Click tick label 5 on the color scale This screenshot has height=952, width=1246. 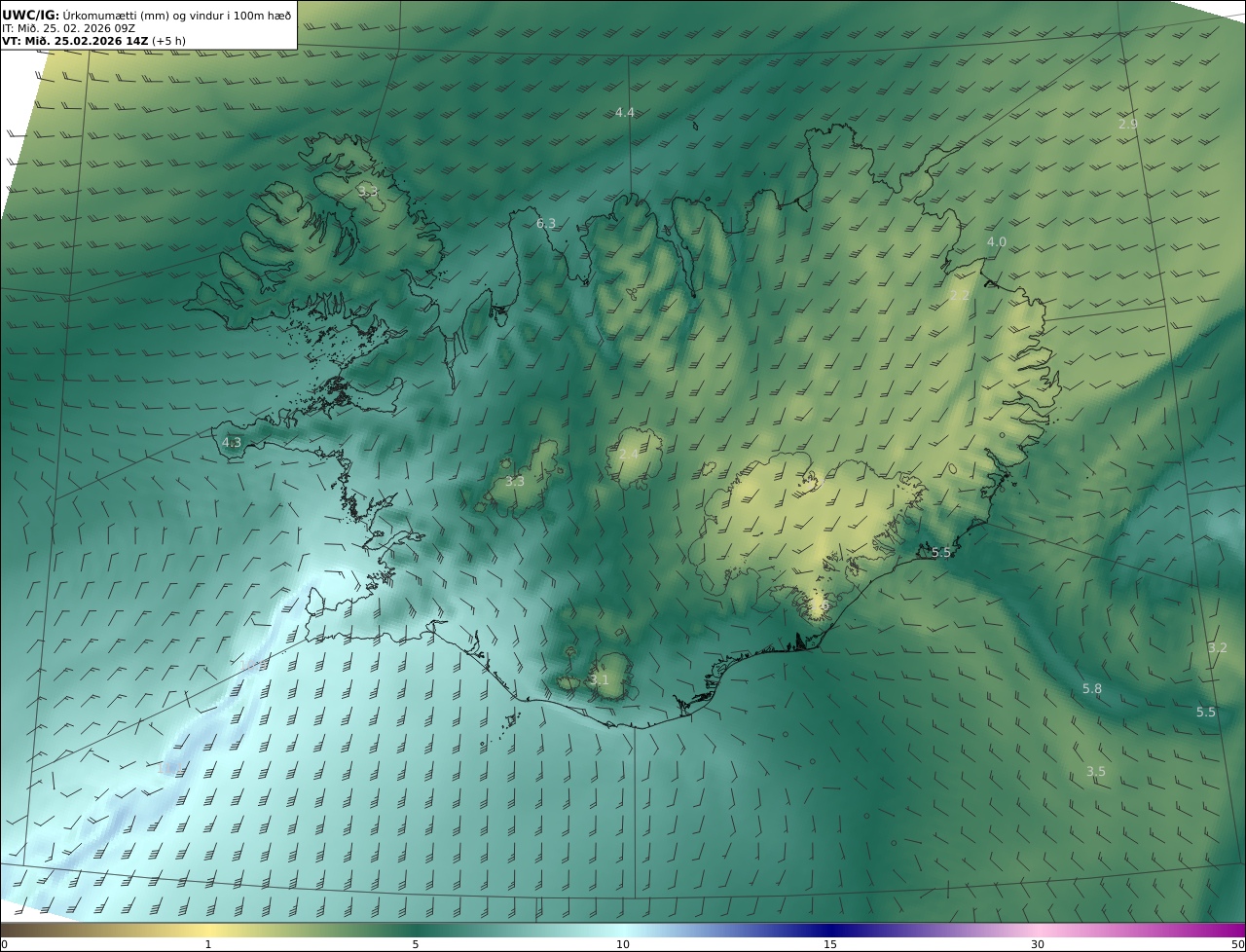(416, 944)
